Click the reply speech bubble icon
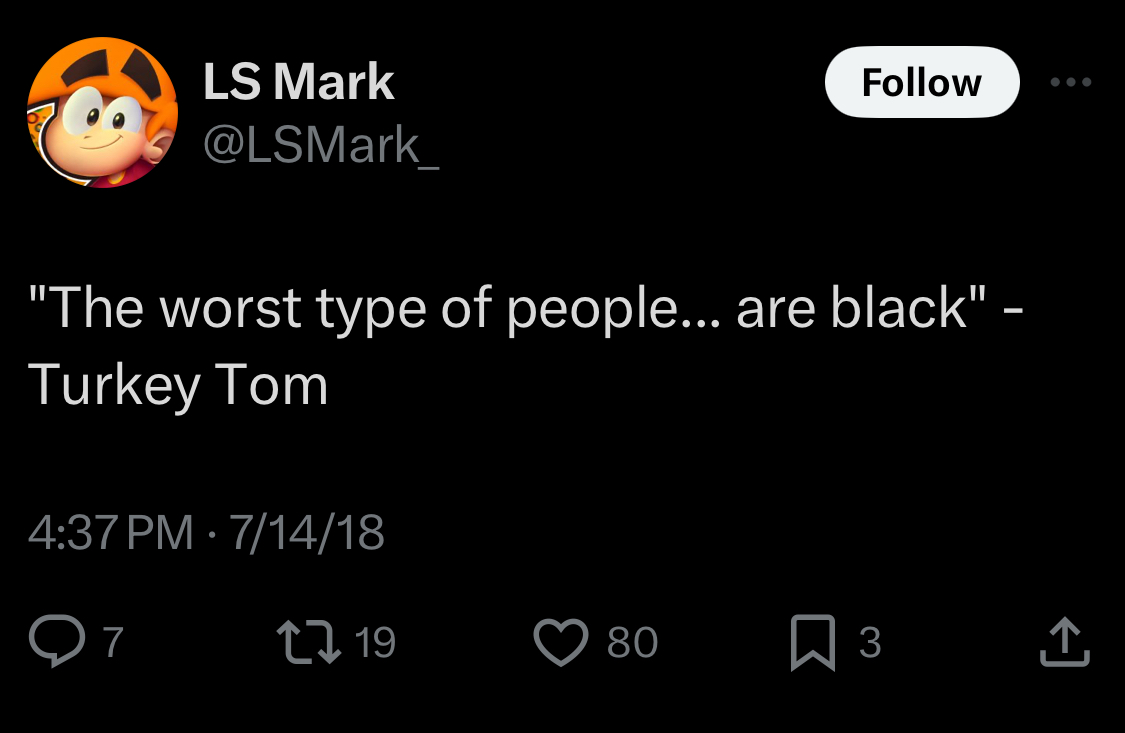Viewport: 1125px width, 733px height. point(58,641)
